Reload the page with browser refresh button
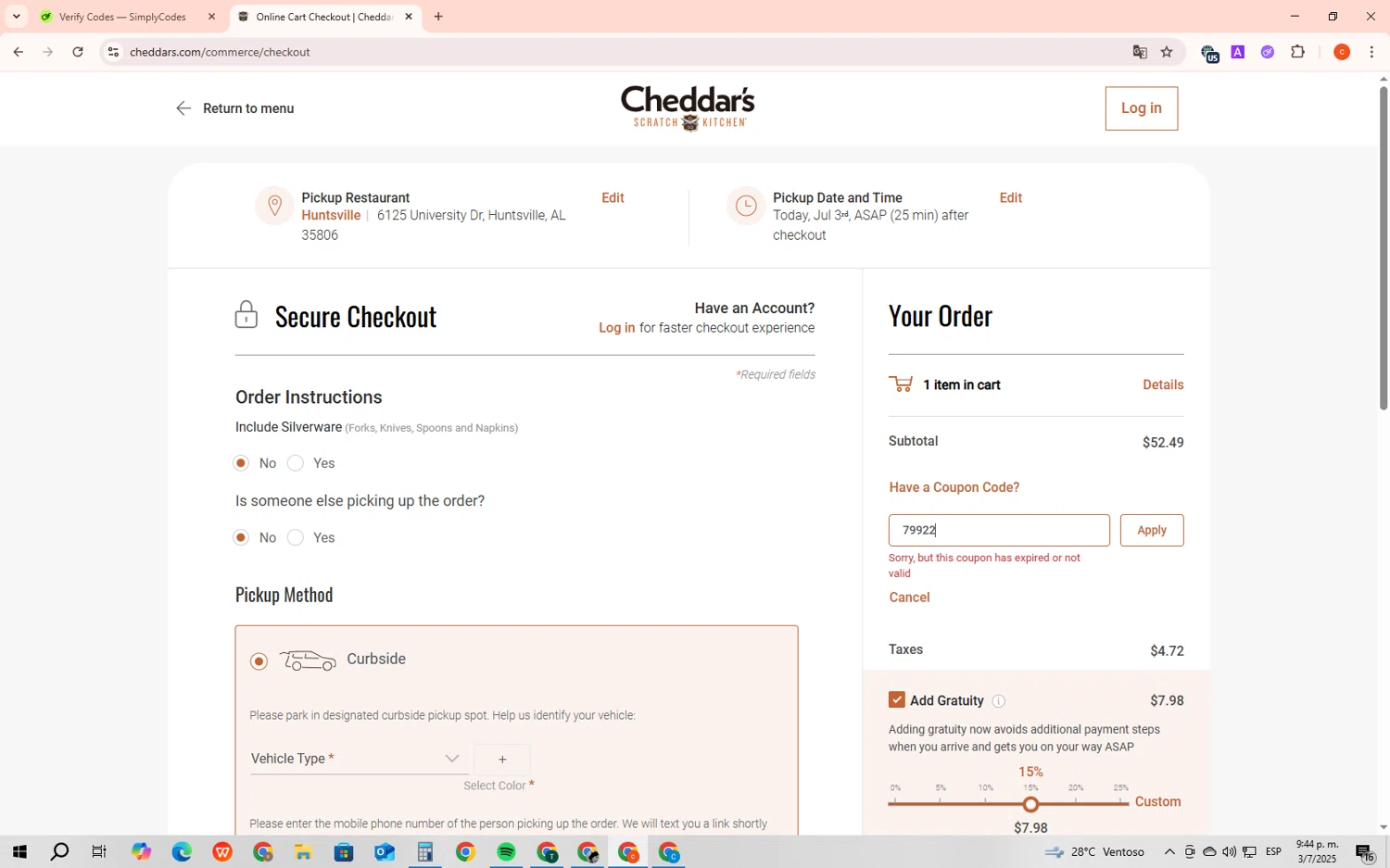 (78, 52)
